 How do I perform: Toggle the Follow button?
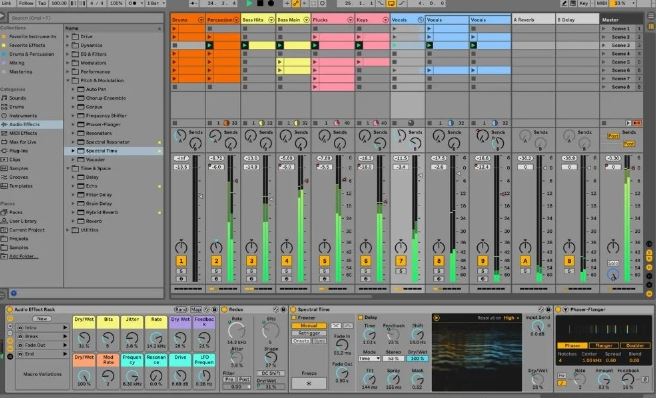coord(26,3)
